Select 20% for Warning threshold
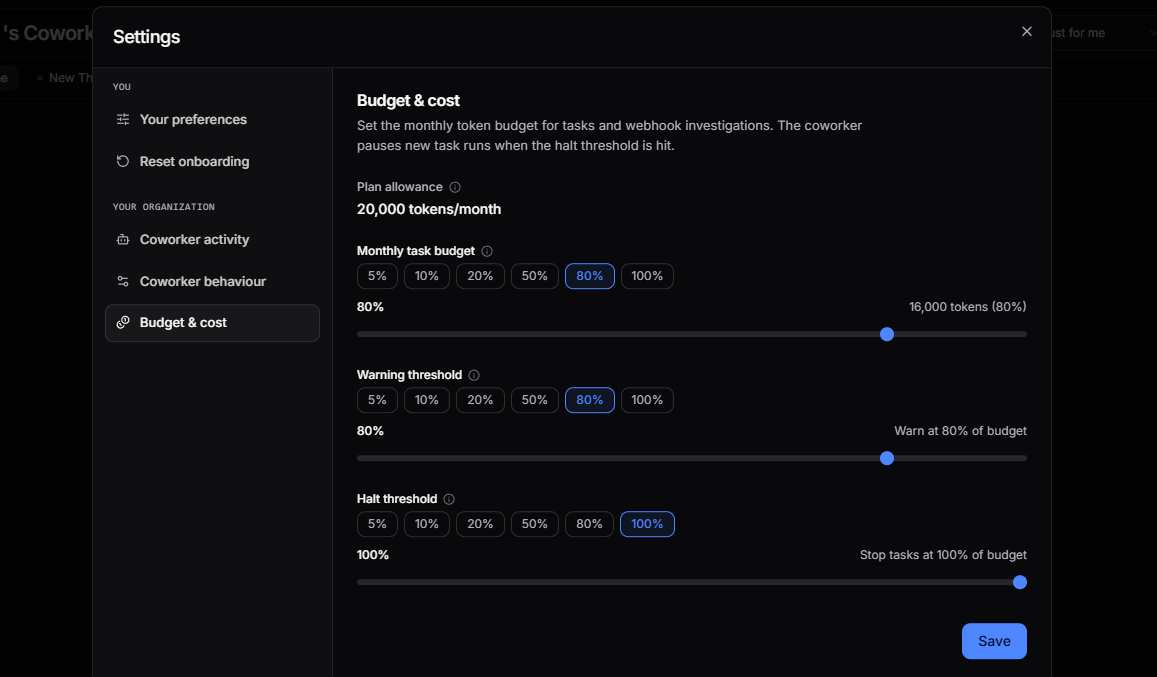1157x677 pixels. click(480, 400)
